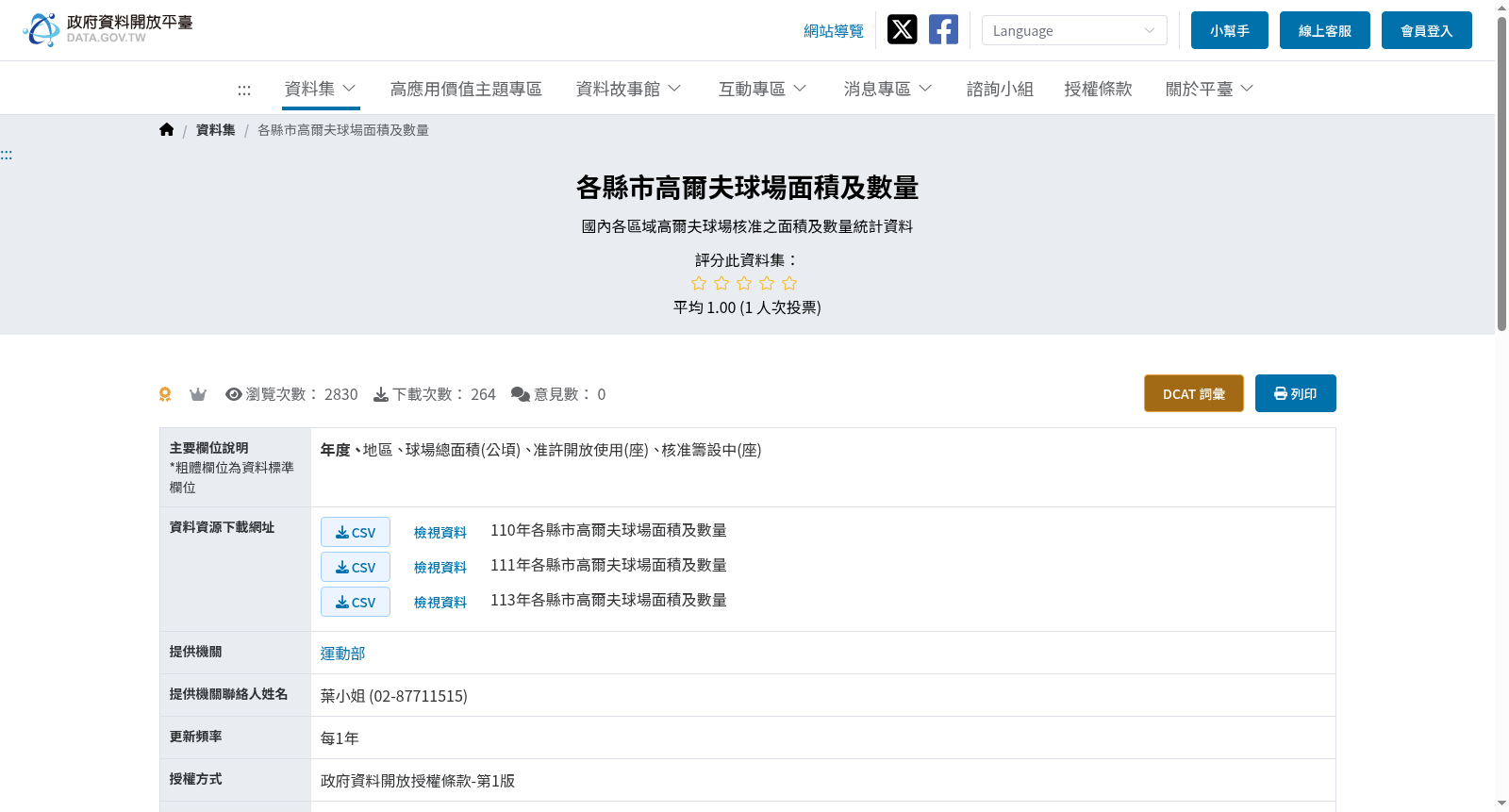Download CSV for 113年 dataset
1509x812 pixels.
tap(356, 602)
